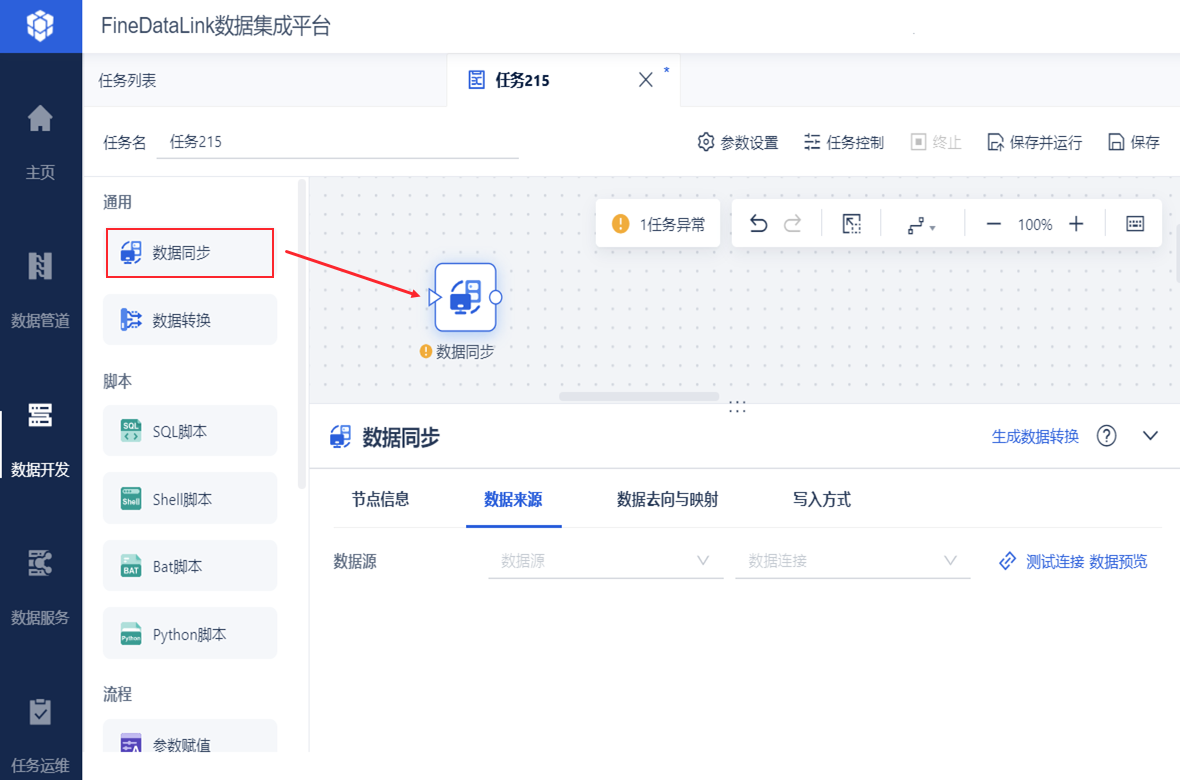
Task: Zoom in the canvas with plus
Action: (1076, 224)
